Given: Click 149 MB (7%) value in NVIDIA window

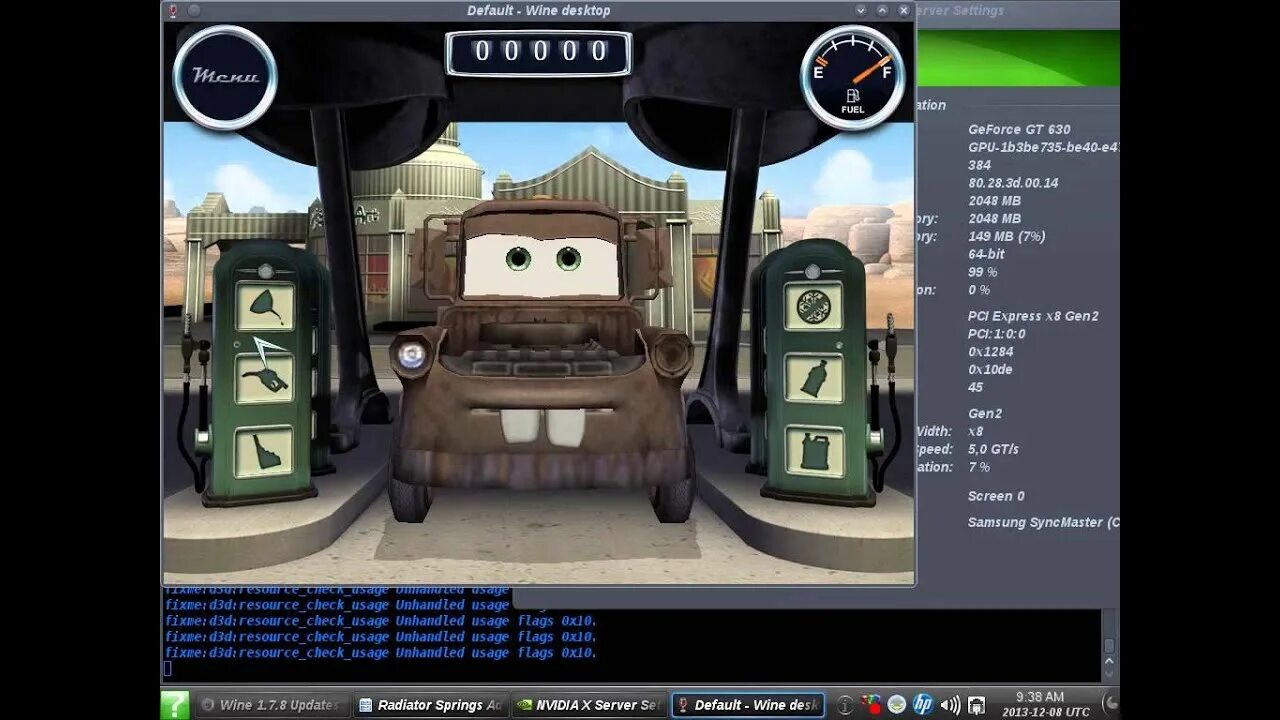Looking at the screenshot, I should (1006, 237).
